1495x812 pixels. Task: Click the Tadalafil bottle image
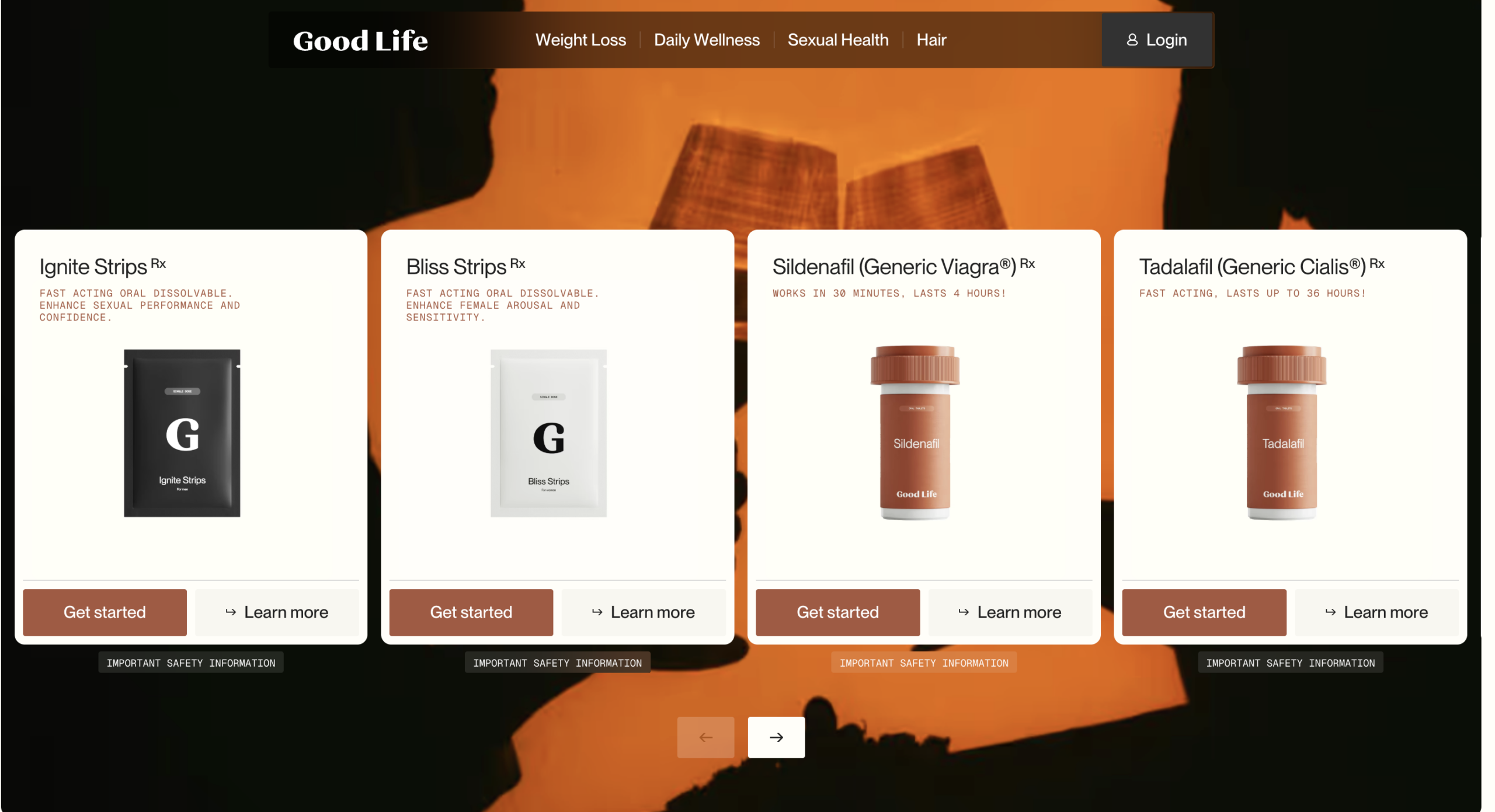(1281, 433)
